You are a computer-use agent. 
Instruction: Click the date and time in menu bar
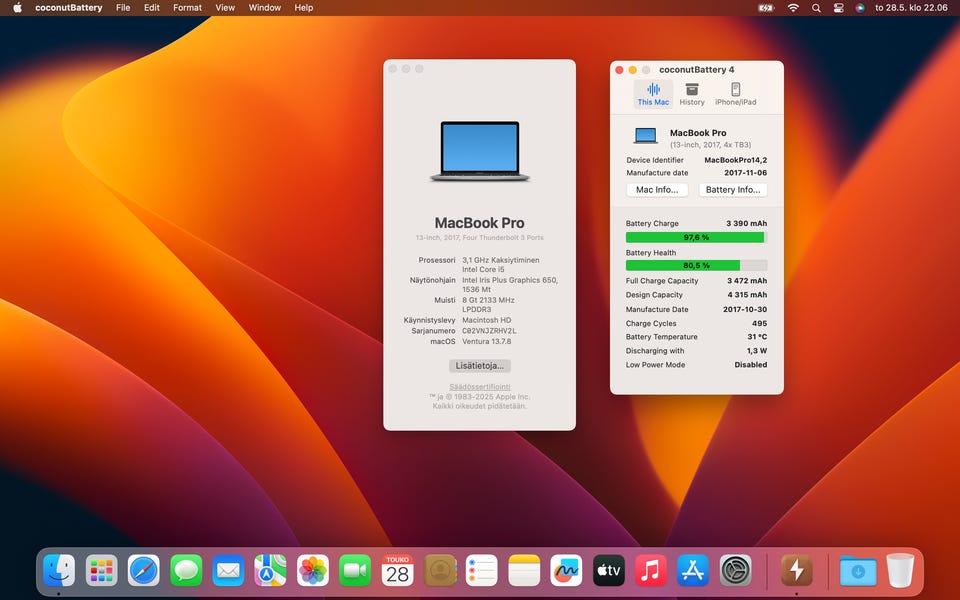911,8
